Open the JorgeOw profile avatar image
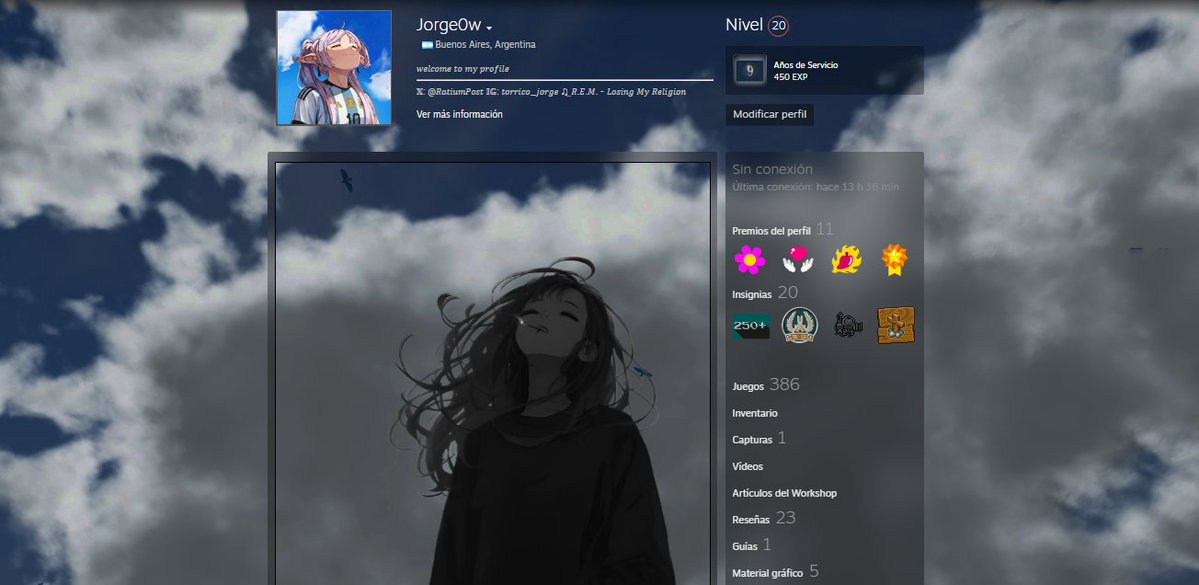 (334, 67)
